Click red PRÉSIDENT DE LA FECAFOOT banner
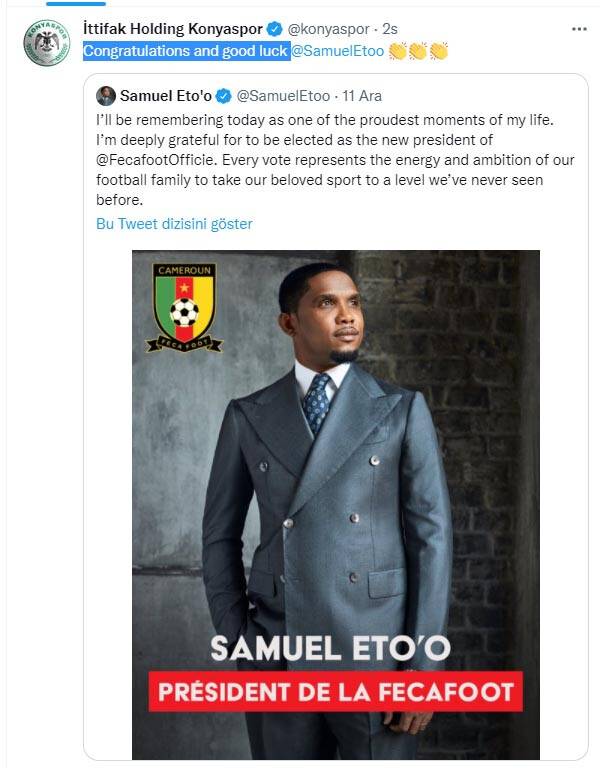This screenshot has height=768, width=600. (336, 692)
